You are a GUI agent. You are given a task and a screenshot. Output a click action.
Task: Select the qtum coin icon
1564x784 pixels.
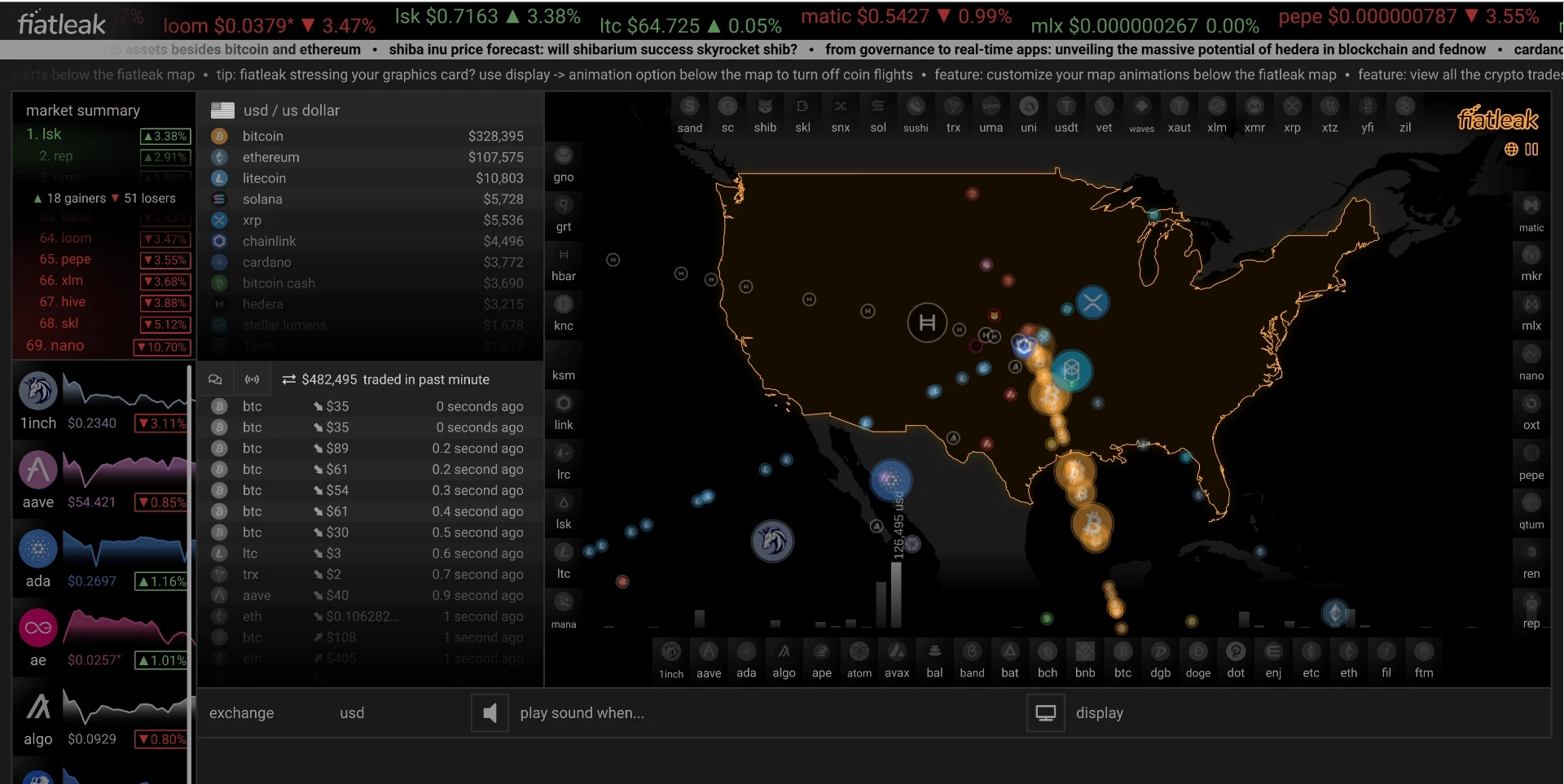[x=1531, y=512]
